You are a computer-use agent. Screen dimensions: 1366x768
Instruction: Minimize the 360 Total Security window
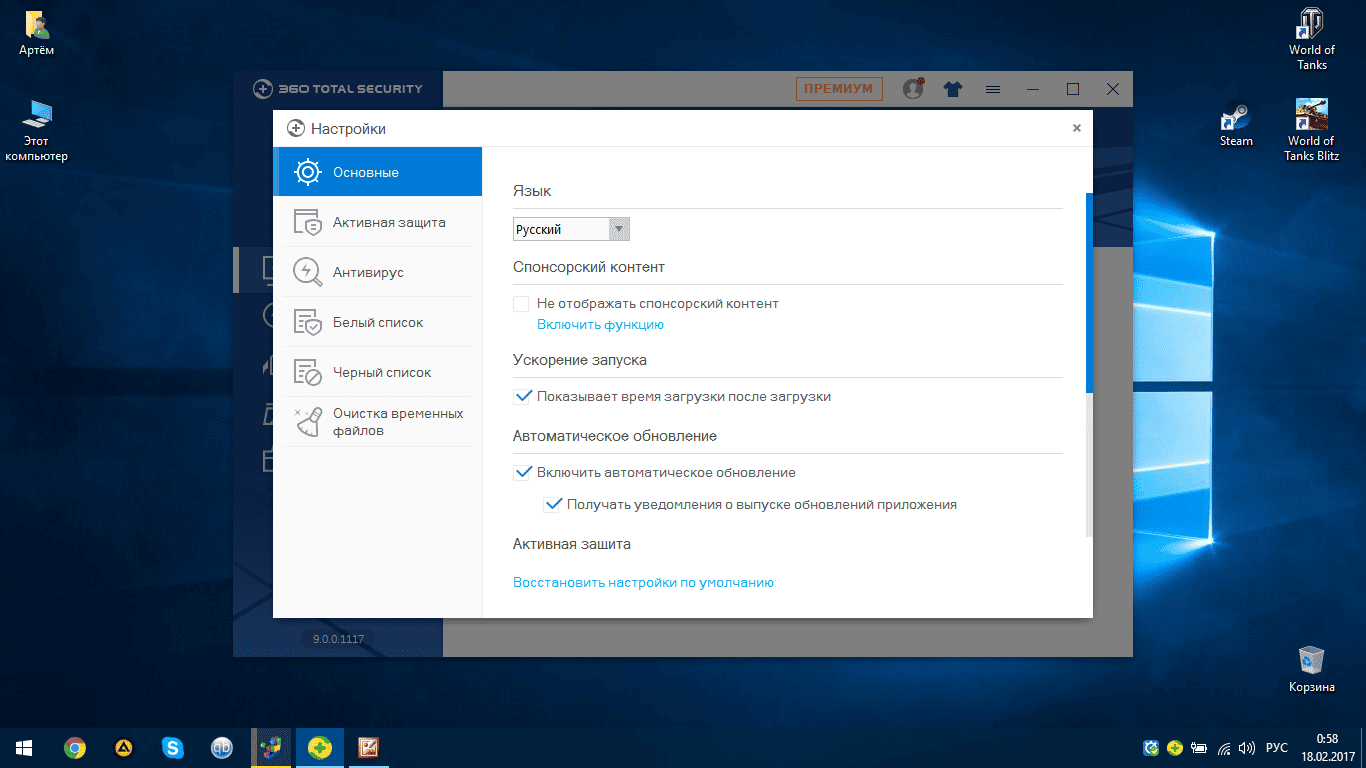pyautogui.click(x=1033, y=89)
